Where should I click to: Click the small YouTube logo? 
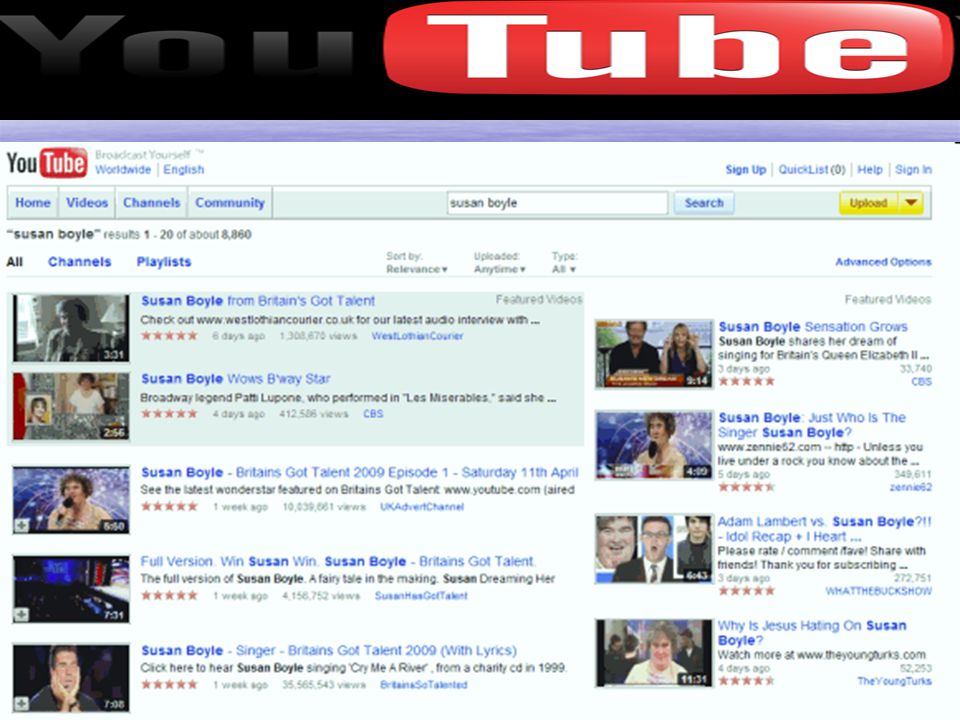pos(47,163)
